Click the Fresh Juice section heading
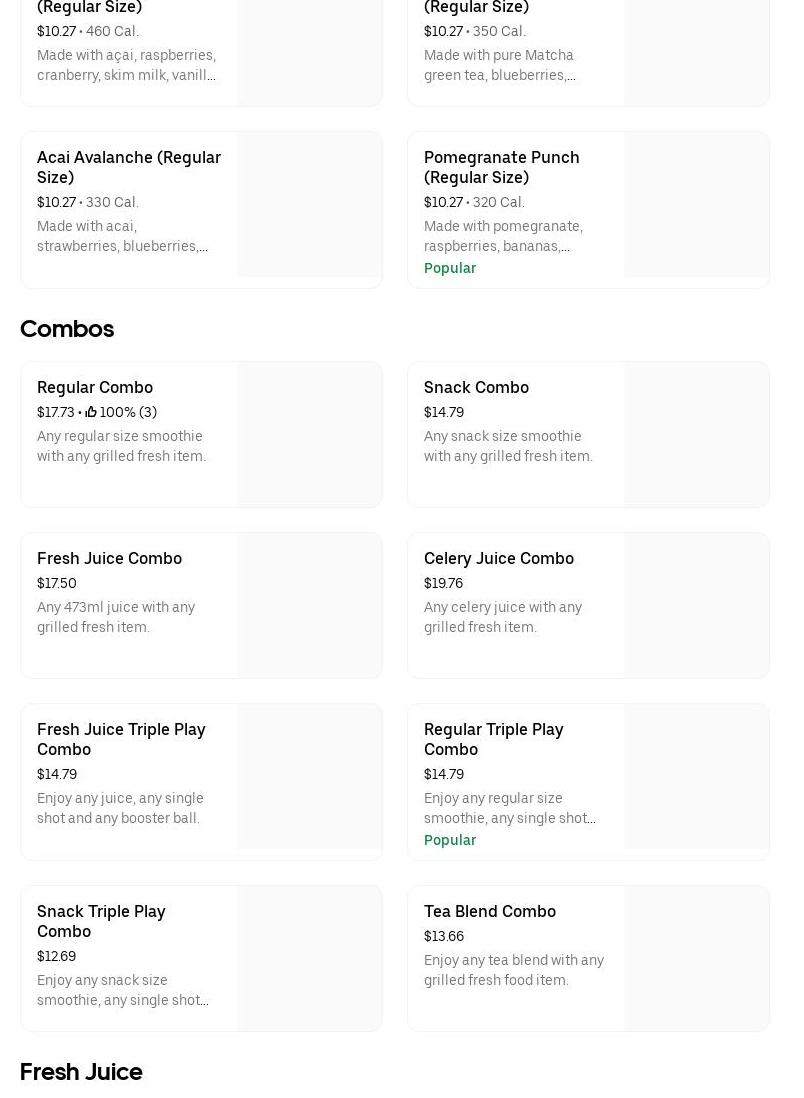 coord(81,1072)
